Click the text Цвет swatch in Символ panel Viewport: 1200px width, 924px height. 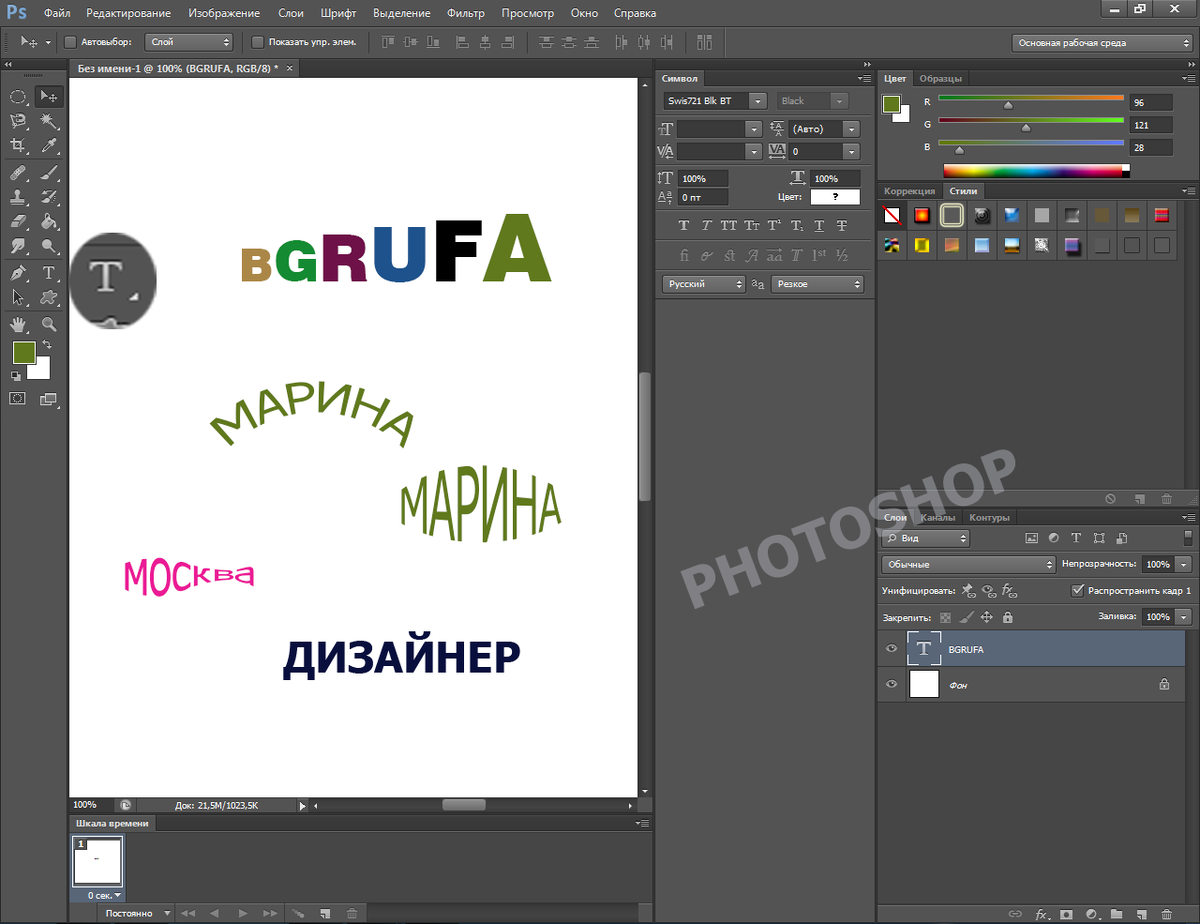835,197
